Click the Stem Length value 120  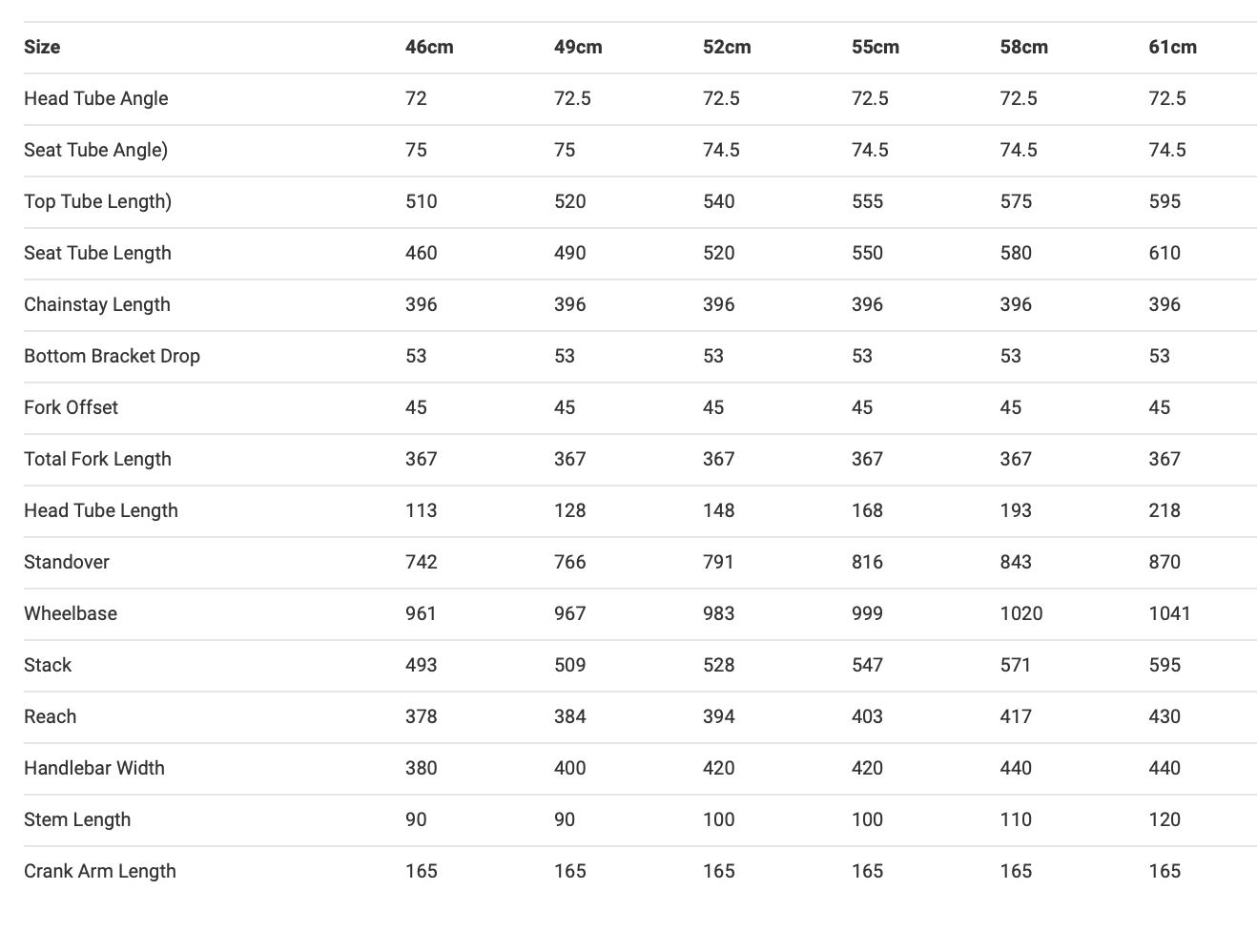coord(1164,820)
